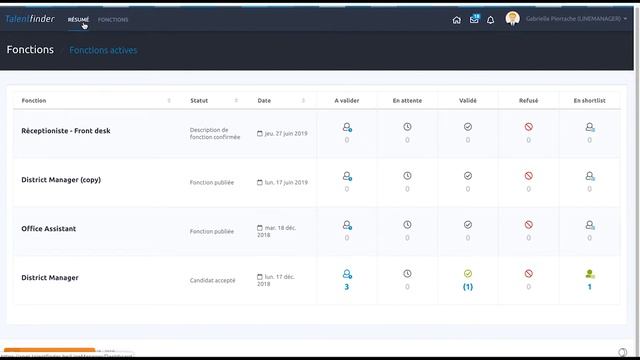Click the 'Validé' column header
This screenshot has width=640, height=360.
tap(468, 100)
